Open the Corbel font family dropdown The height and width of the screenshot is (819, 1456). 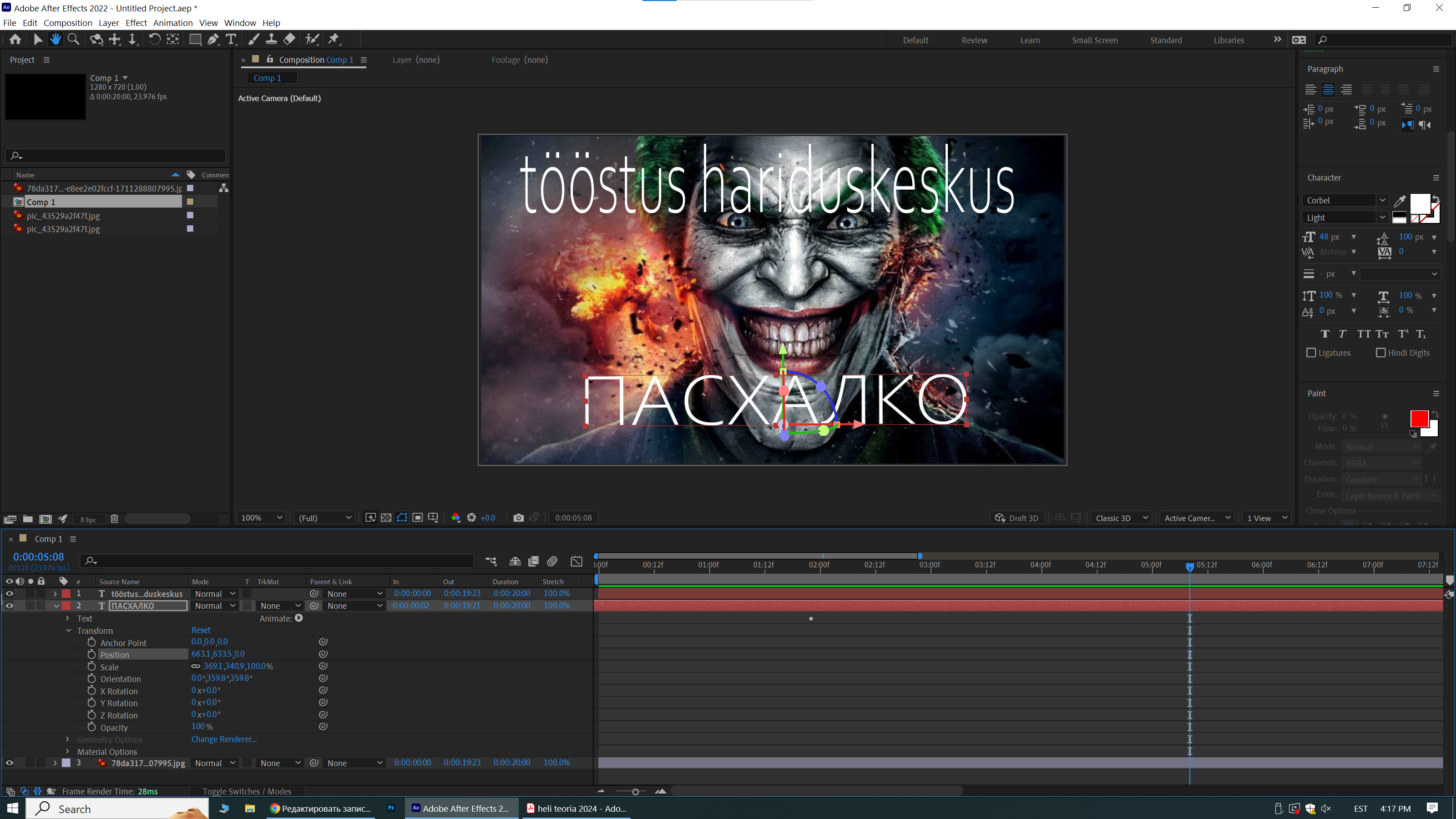click(x=1382, y=200)
